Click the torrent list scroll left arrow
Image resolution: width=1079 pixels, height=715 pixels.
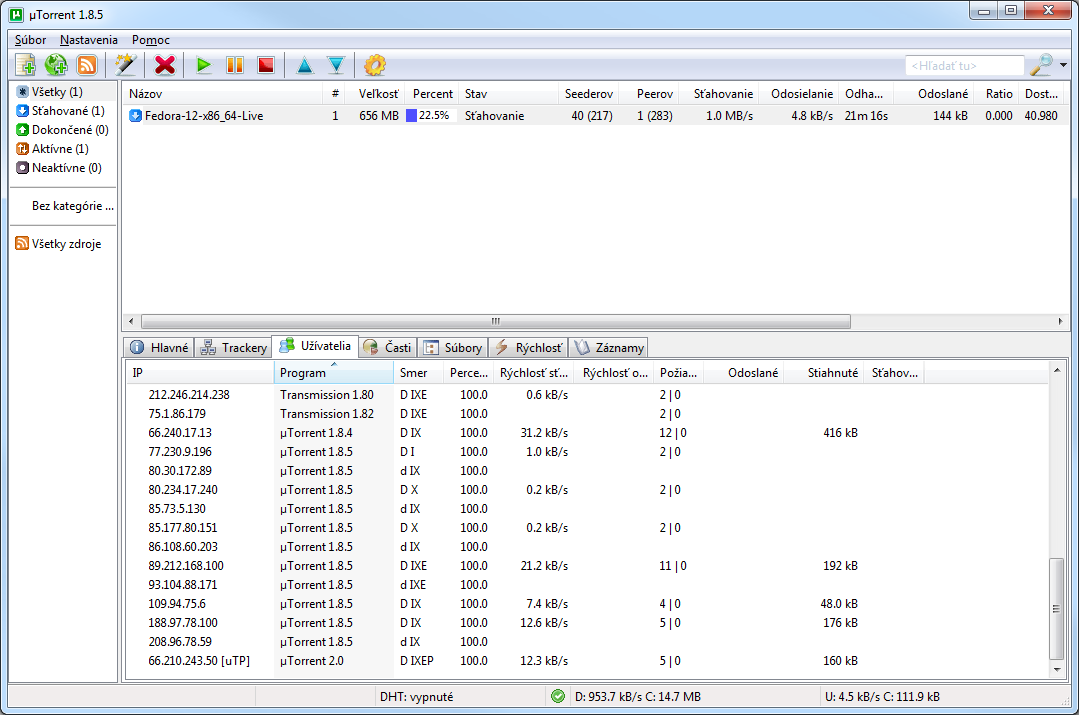tap(131, 321)
